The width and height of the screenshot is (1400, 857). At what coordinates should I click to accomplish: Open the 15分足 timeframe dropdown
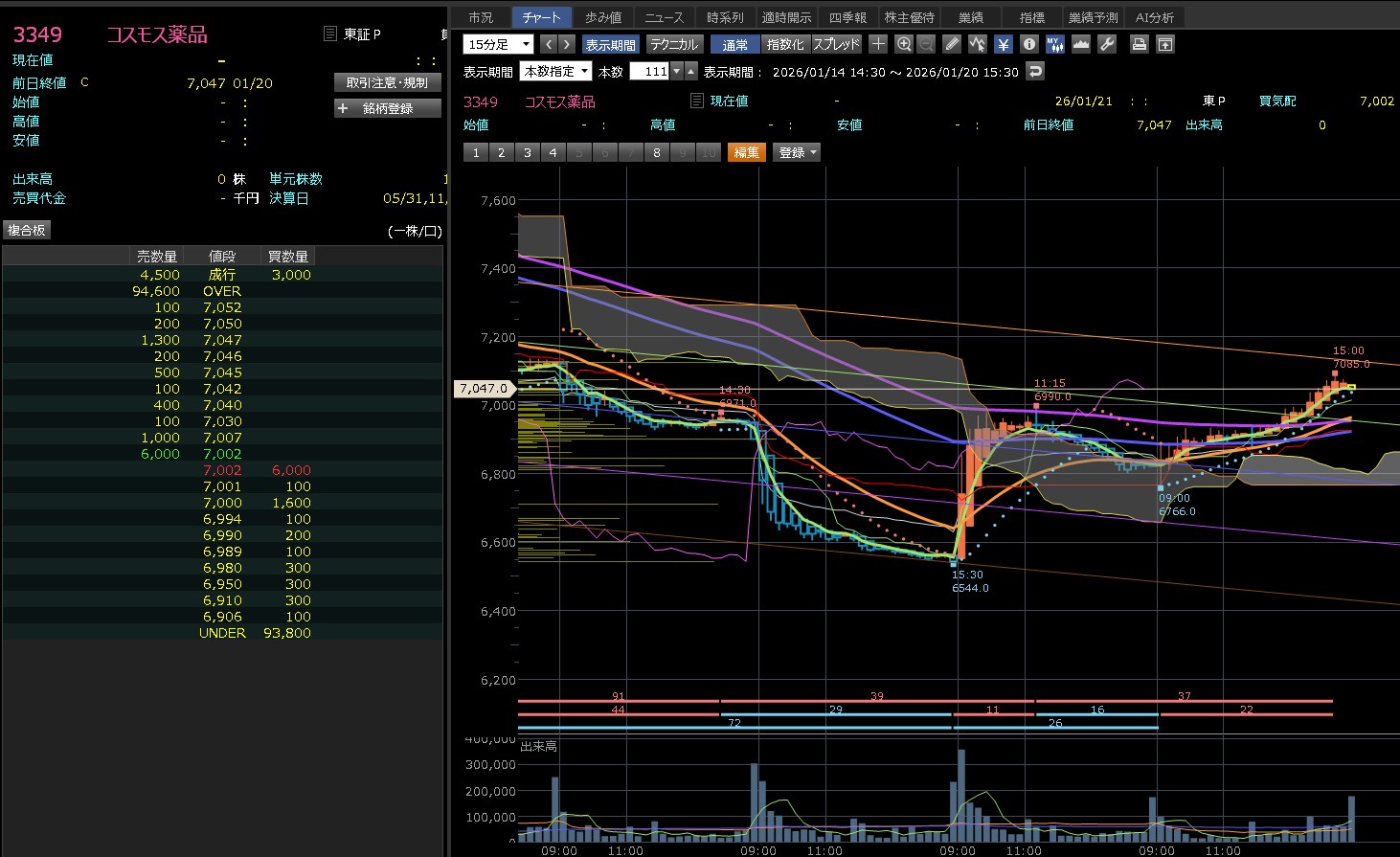point(498,45)
